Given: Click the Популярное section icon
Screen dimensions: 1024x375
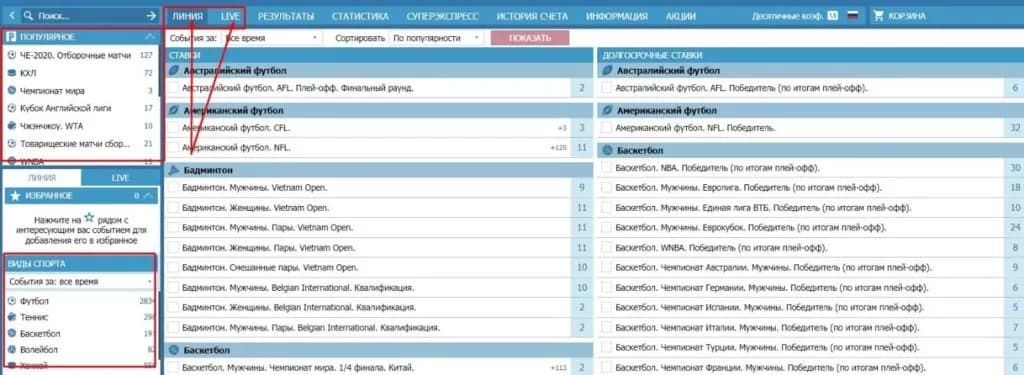Looking at the screenshot, I should pyautogui.click(x=12, y=37).
